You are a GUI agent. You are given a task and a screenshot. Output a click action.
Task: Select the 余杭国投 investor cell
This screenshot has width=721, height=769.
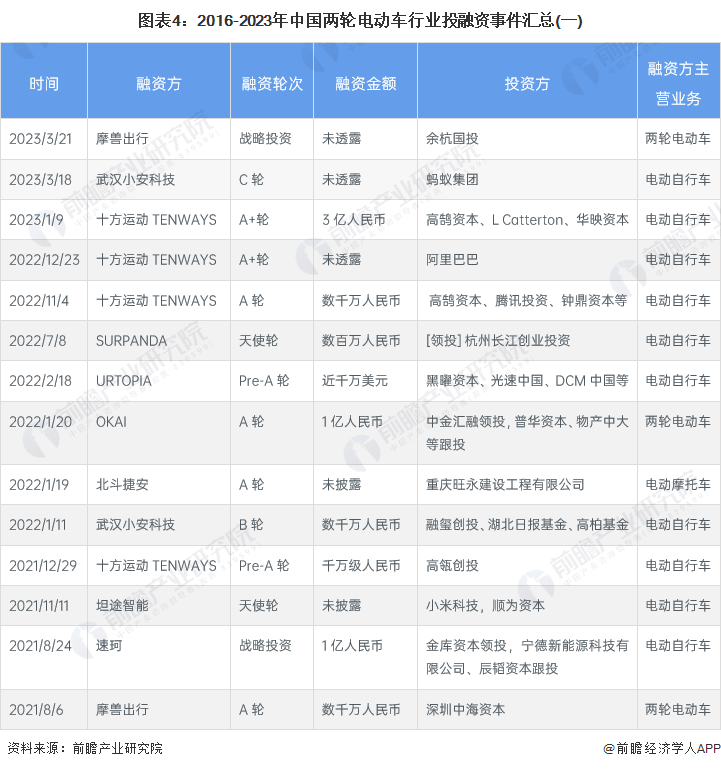[455, 138]
